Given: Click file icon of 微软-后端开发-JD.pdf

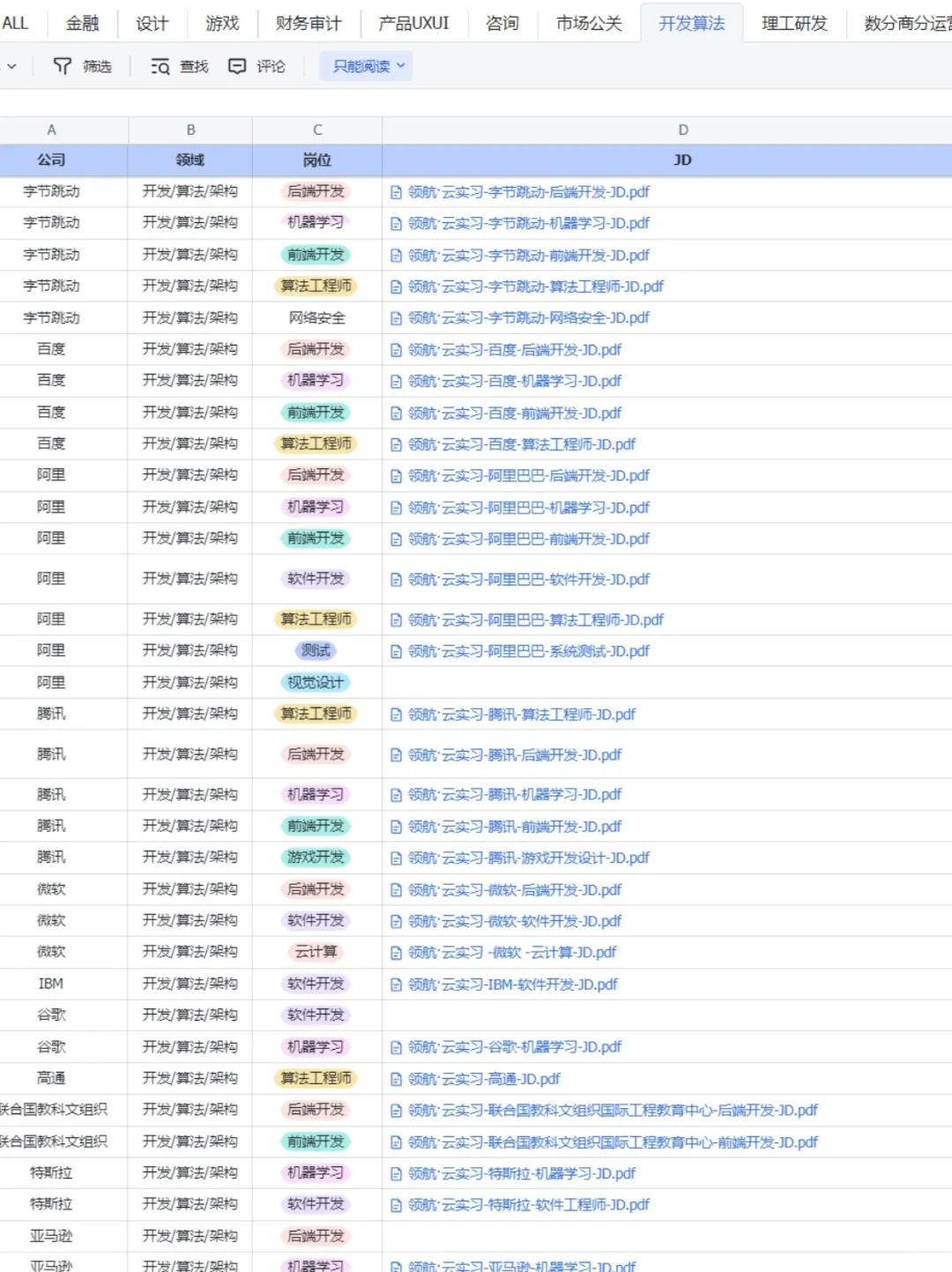Looking at the screenshot, I should coord(396,890).
